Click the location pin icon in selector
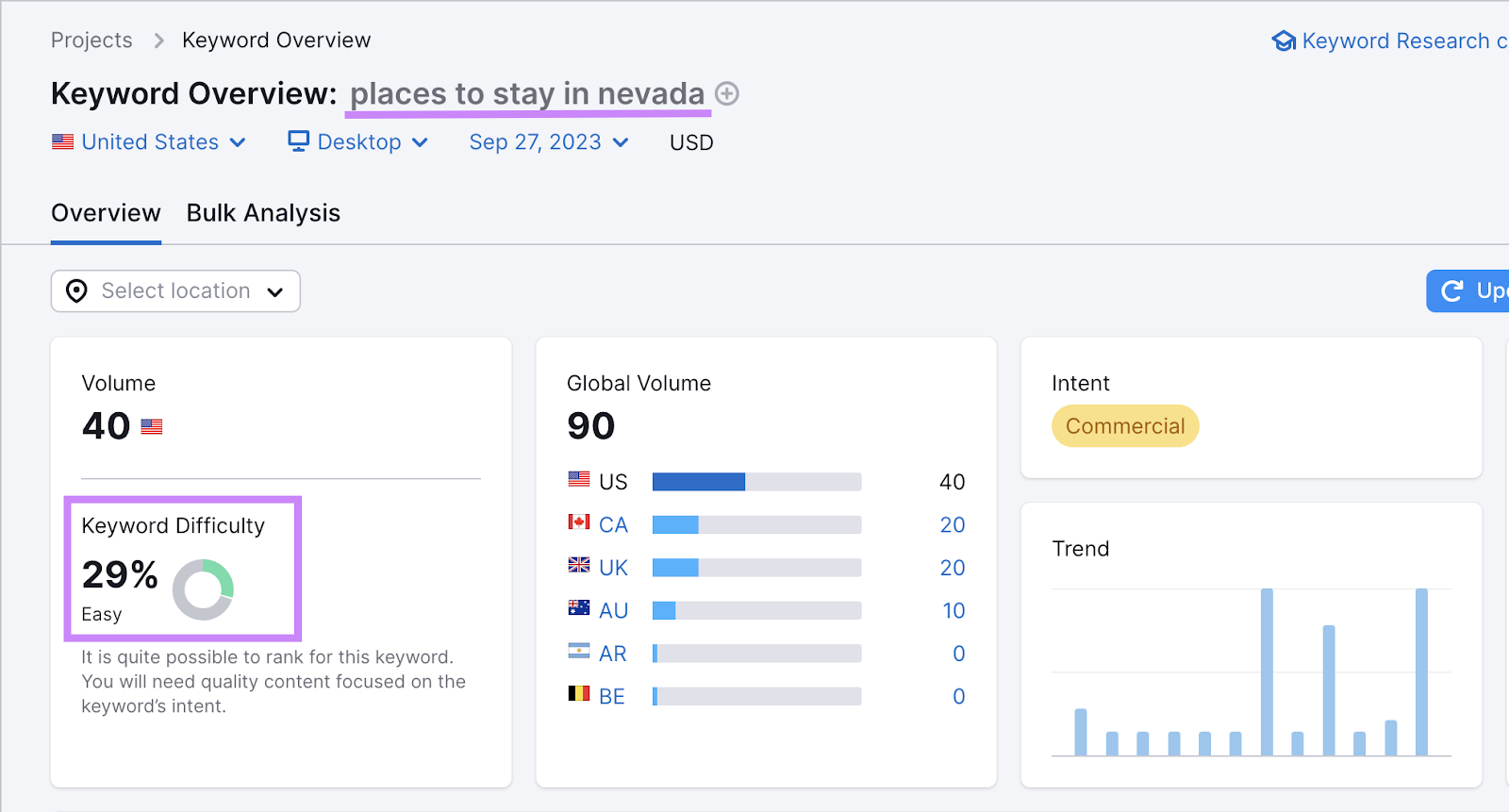 click(76, 291)
